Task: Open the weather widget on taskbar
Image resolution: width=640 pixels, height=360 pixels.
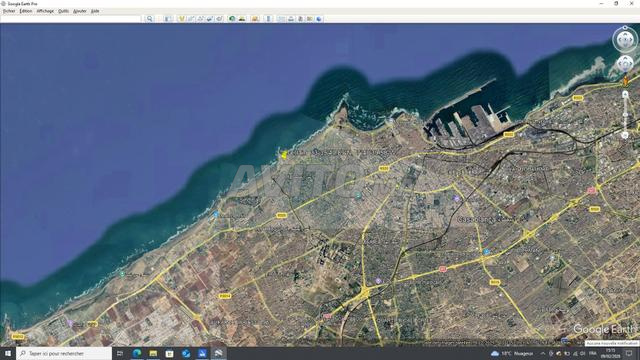Action: pos(512,353)
